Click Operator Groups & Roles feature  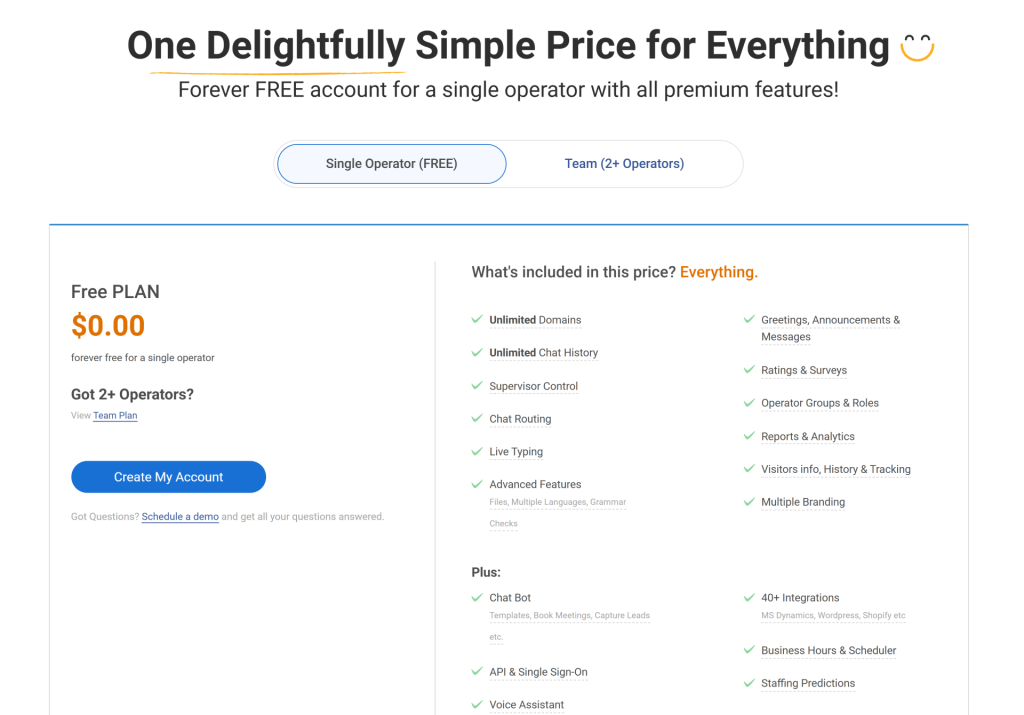(820, 403)
